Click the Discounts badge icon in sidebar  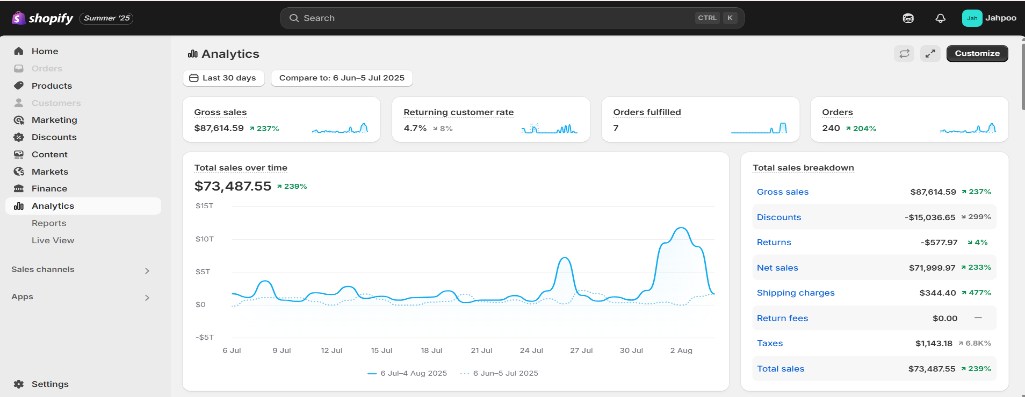18,137
